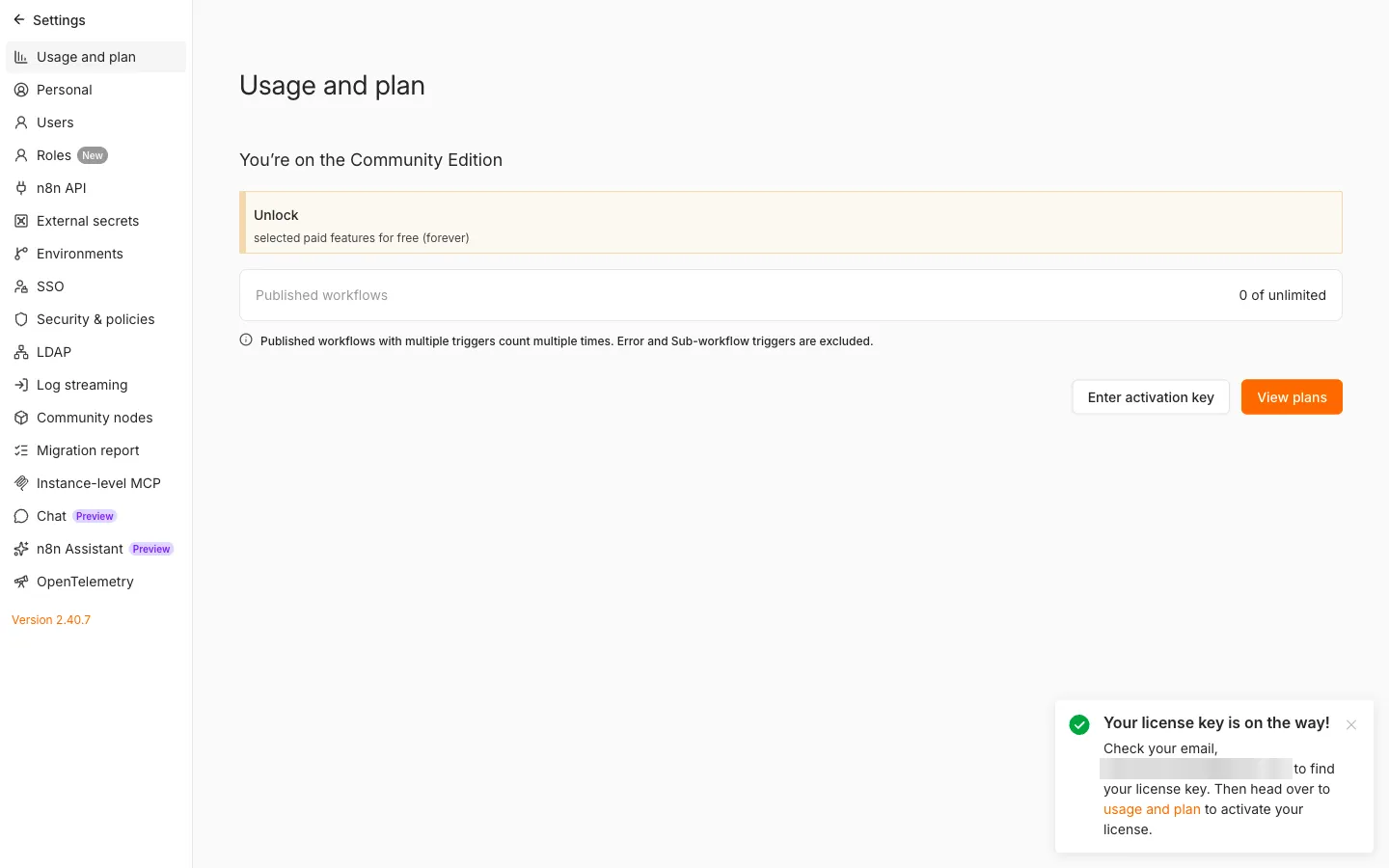Click the Roles person icon
Viewport: 1389px width, 868px height.
21,155
